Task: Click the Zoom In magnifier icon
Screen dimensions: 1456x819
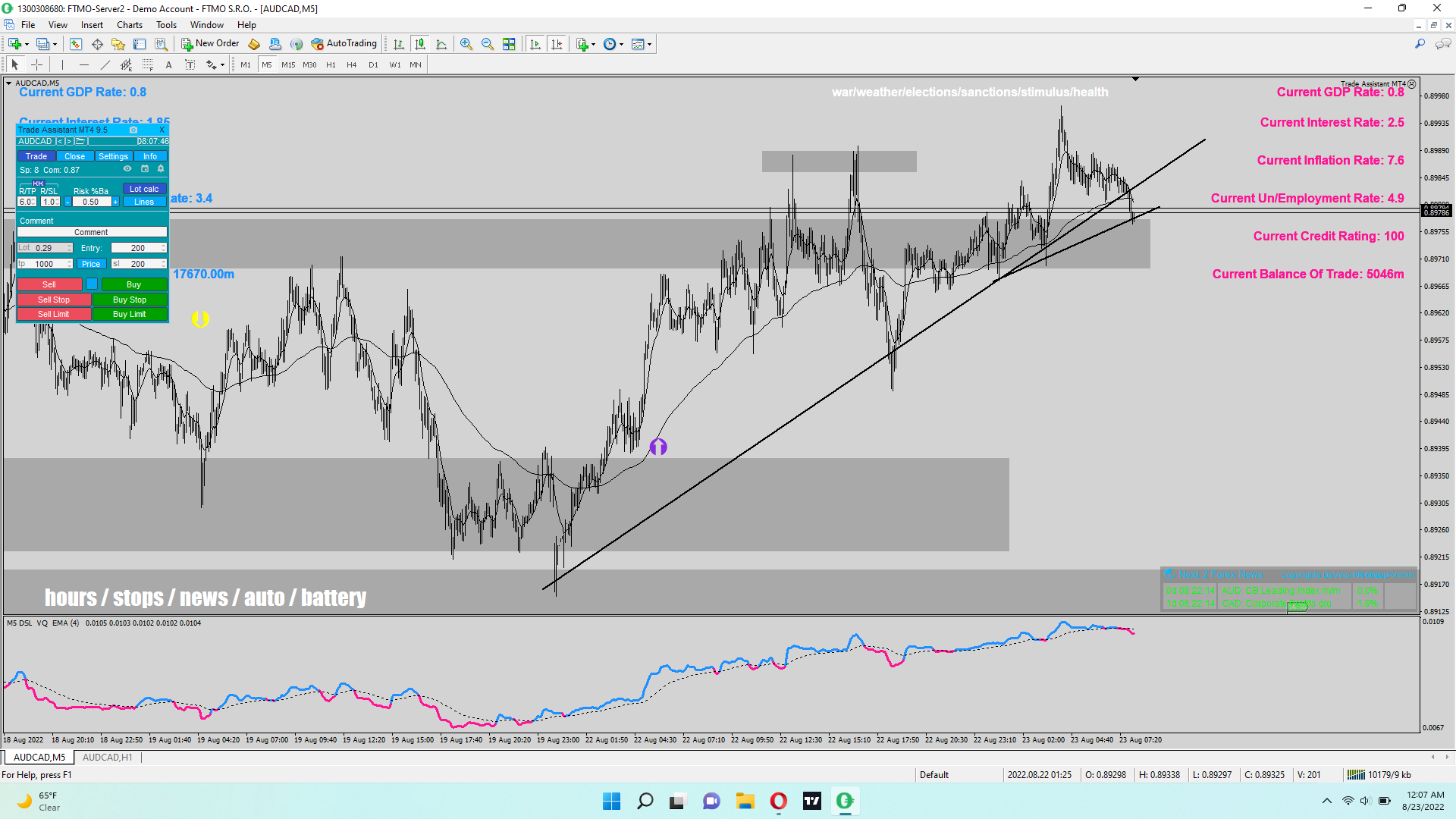Action: coord(466,44)
